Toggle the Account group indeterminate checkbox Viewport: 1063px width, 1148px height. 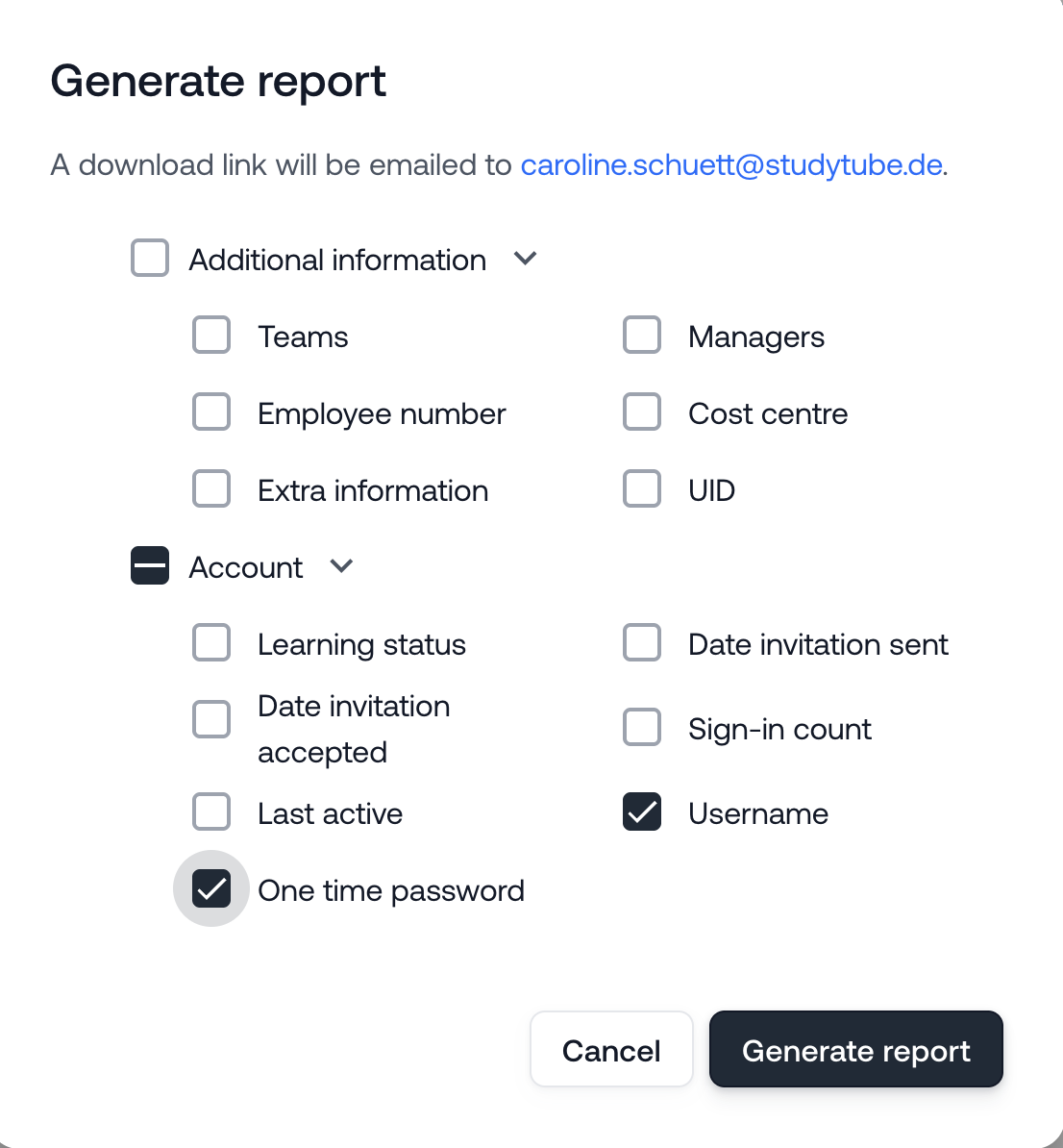click(x=150, y=565)
